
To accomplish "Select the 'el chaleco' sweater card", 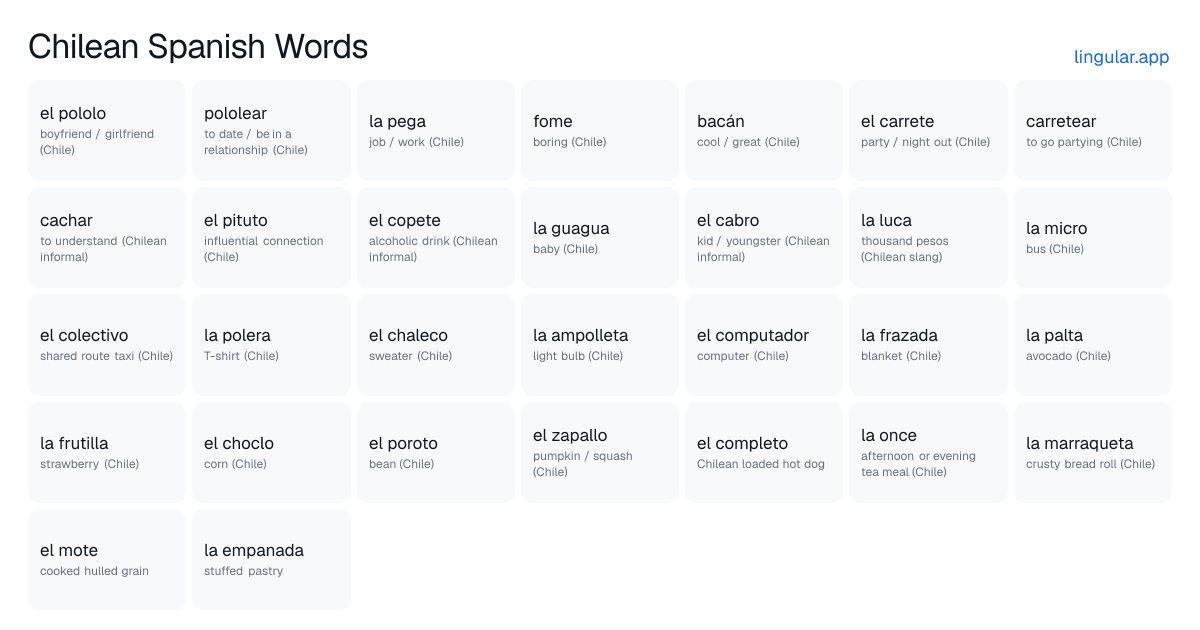I will (x=436, y=345).
